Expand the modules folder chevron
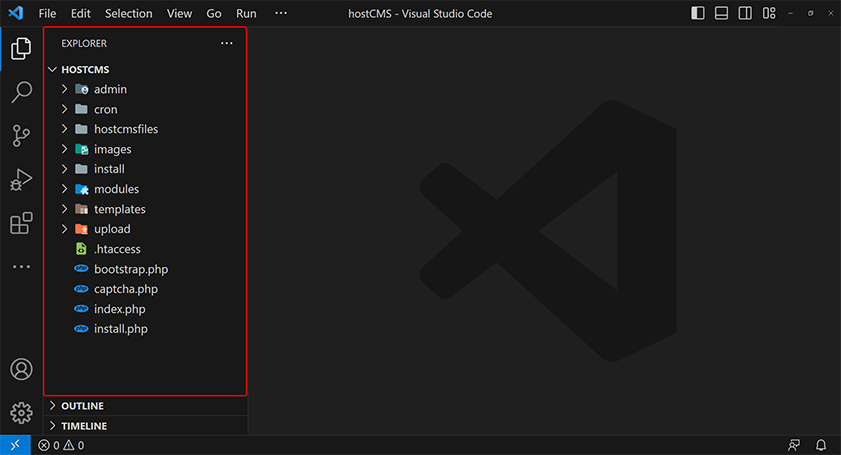Viewport: 841px width, 455px height. (64, 189)
